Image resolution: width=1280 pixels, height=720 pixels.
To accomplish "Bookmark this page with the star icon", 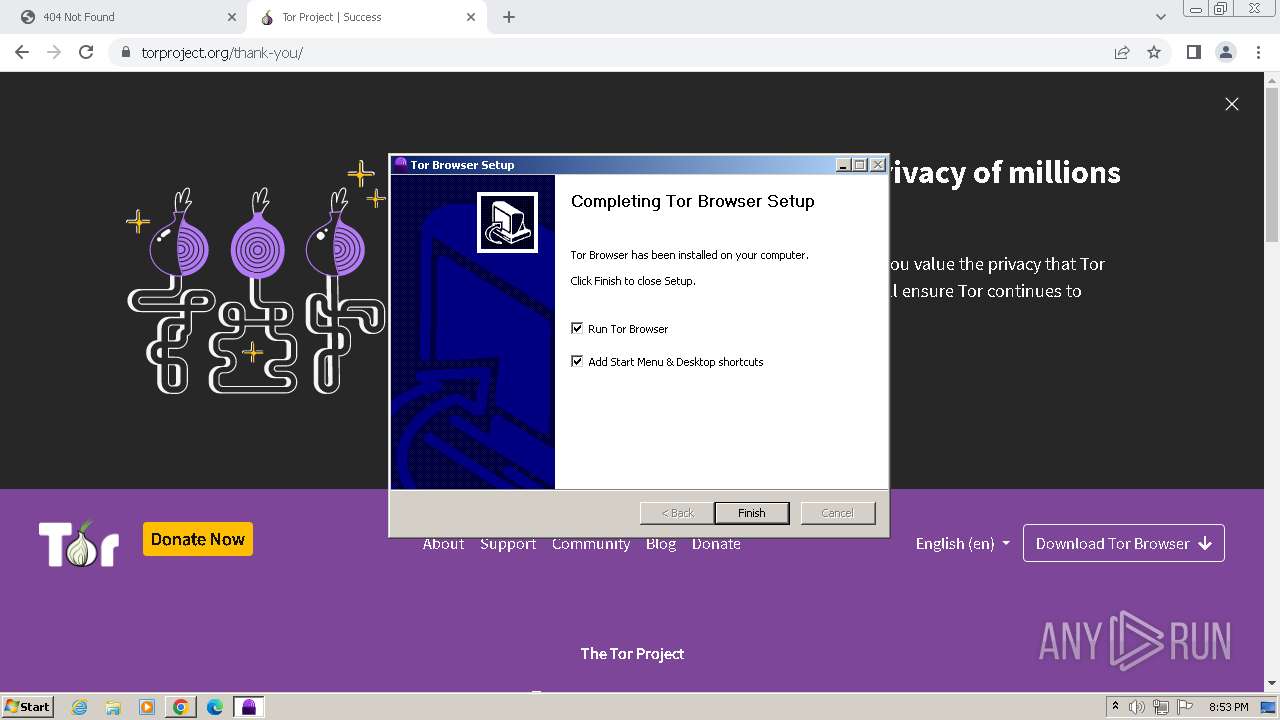I will coord(1154,52).
